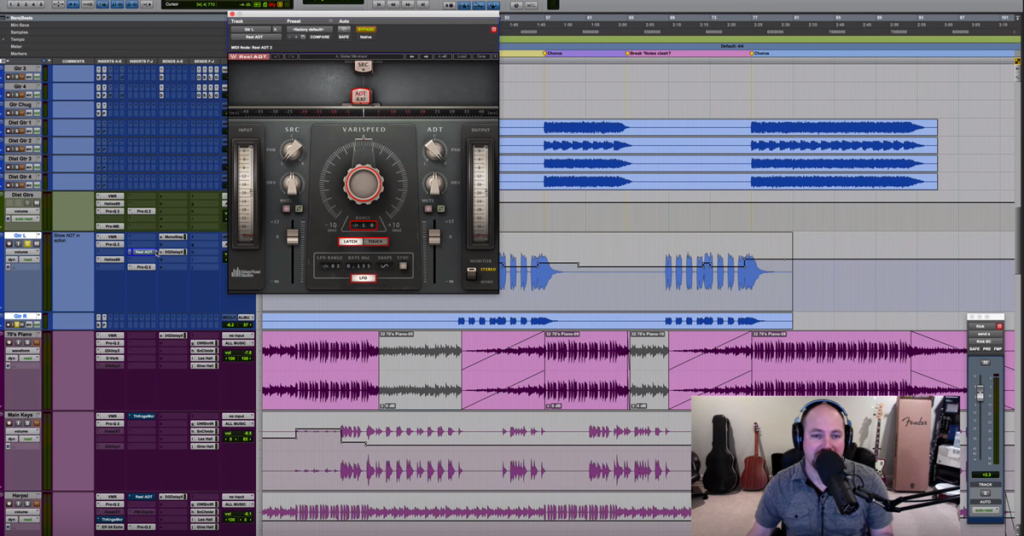Mute the 70's Piano track
Screen dimensions: 1024x536
(37, 342)
